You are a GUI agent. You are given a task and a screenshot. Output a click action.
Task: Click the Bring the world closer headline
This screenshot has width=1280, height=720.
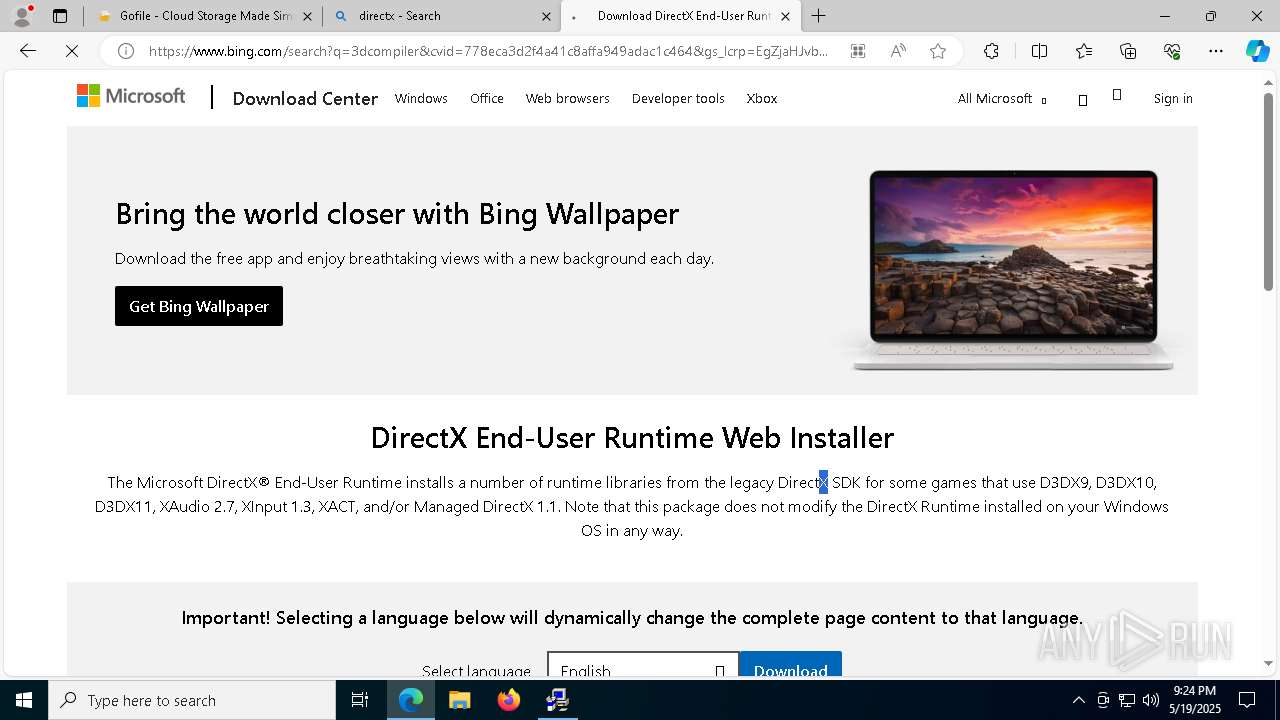(x=397, y=214)
